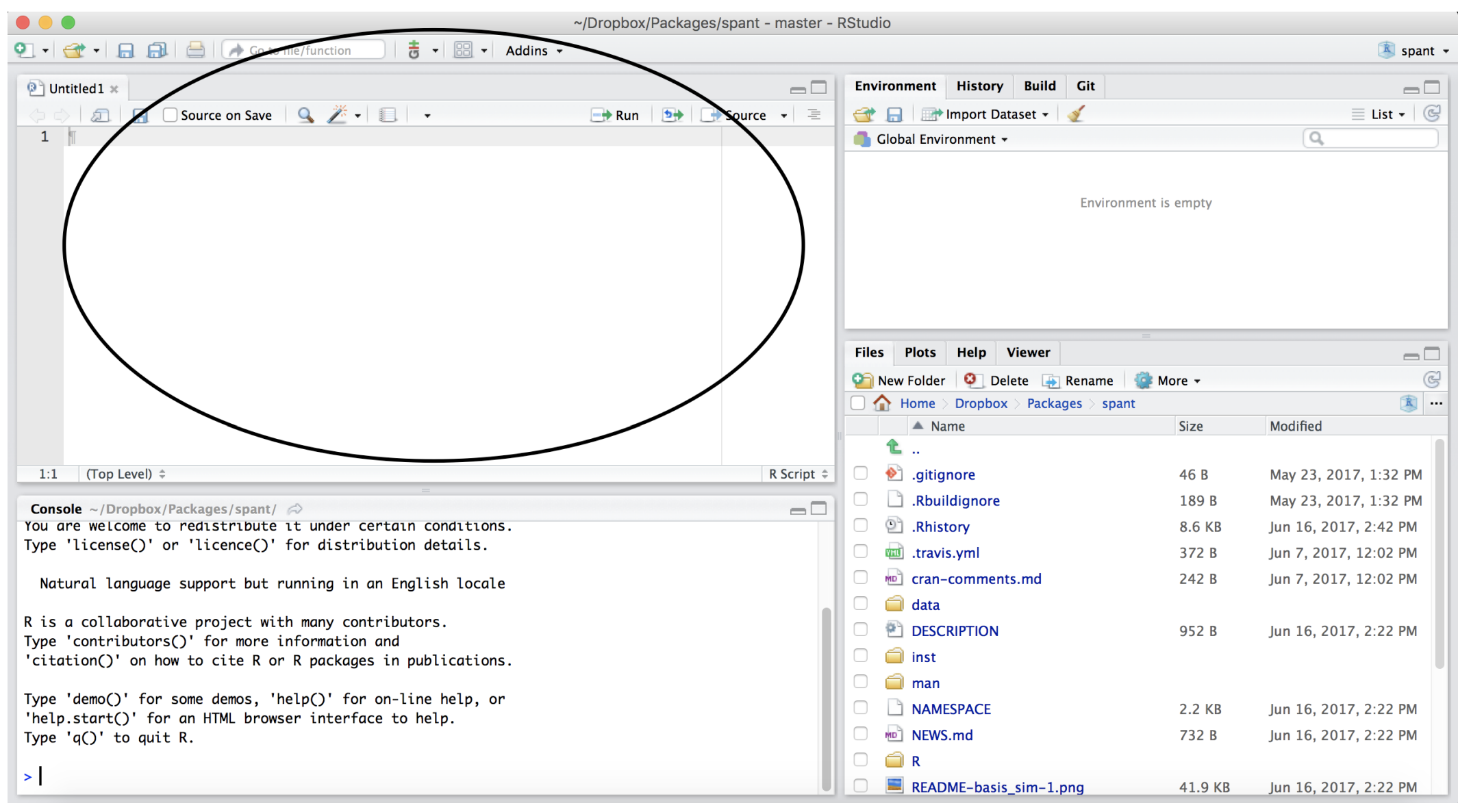
Task: Switch to the Plots tab
Action: pos(920,353)
